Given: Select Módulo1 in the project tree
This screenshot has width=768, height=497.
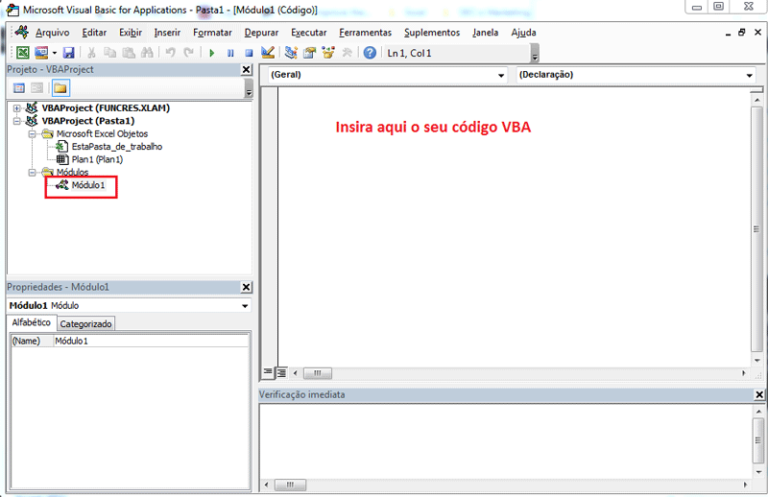Looking at the screenshot, I should [87, 186].
